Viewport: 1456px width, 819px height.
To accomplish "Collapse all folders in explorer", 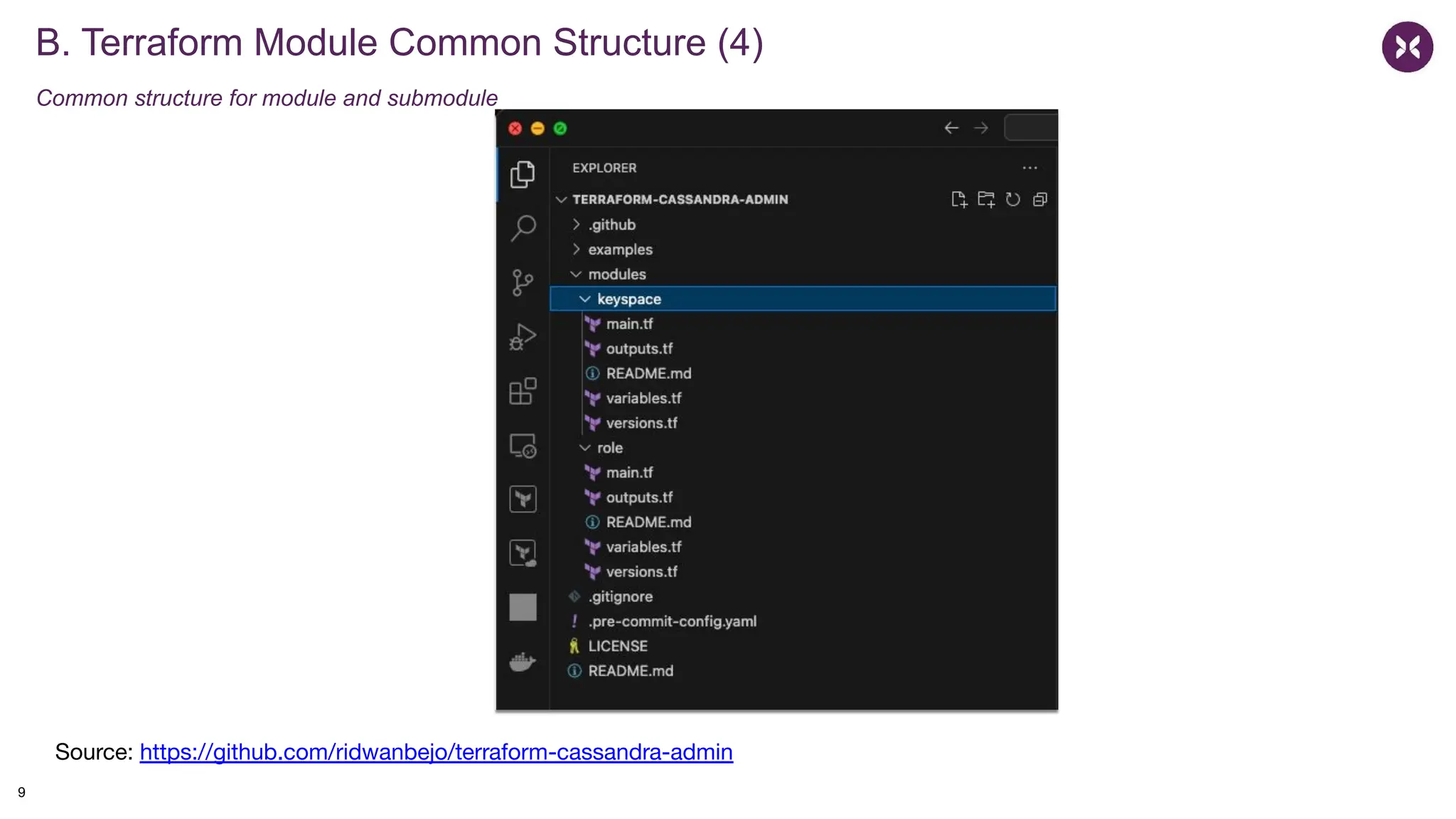I will (x=1040, y=200).
